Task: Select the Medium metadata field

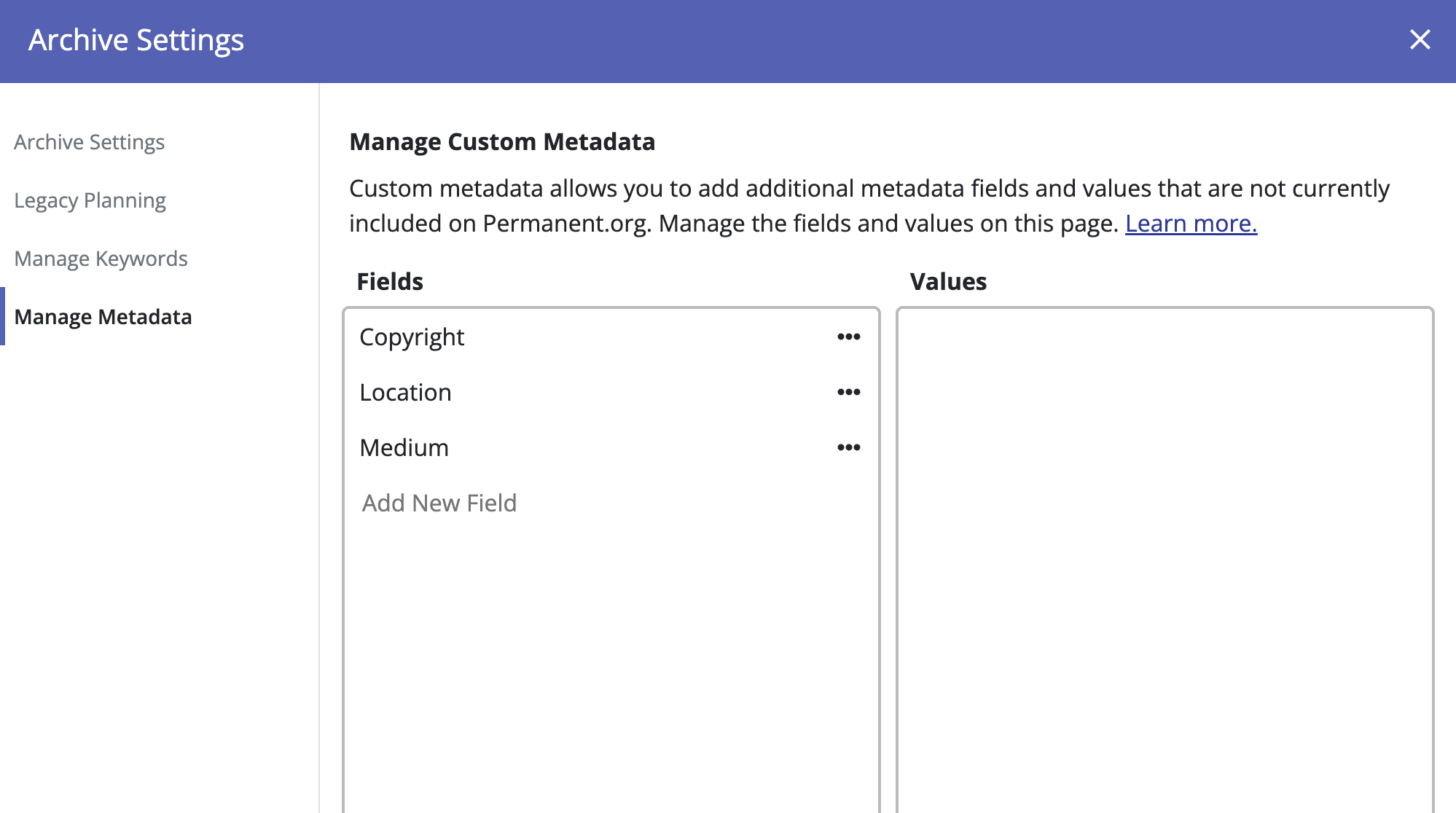Action: click(404, 448)
